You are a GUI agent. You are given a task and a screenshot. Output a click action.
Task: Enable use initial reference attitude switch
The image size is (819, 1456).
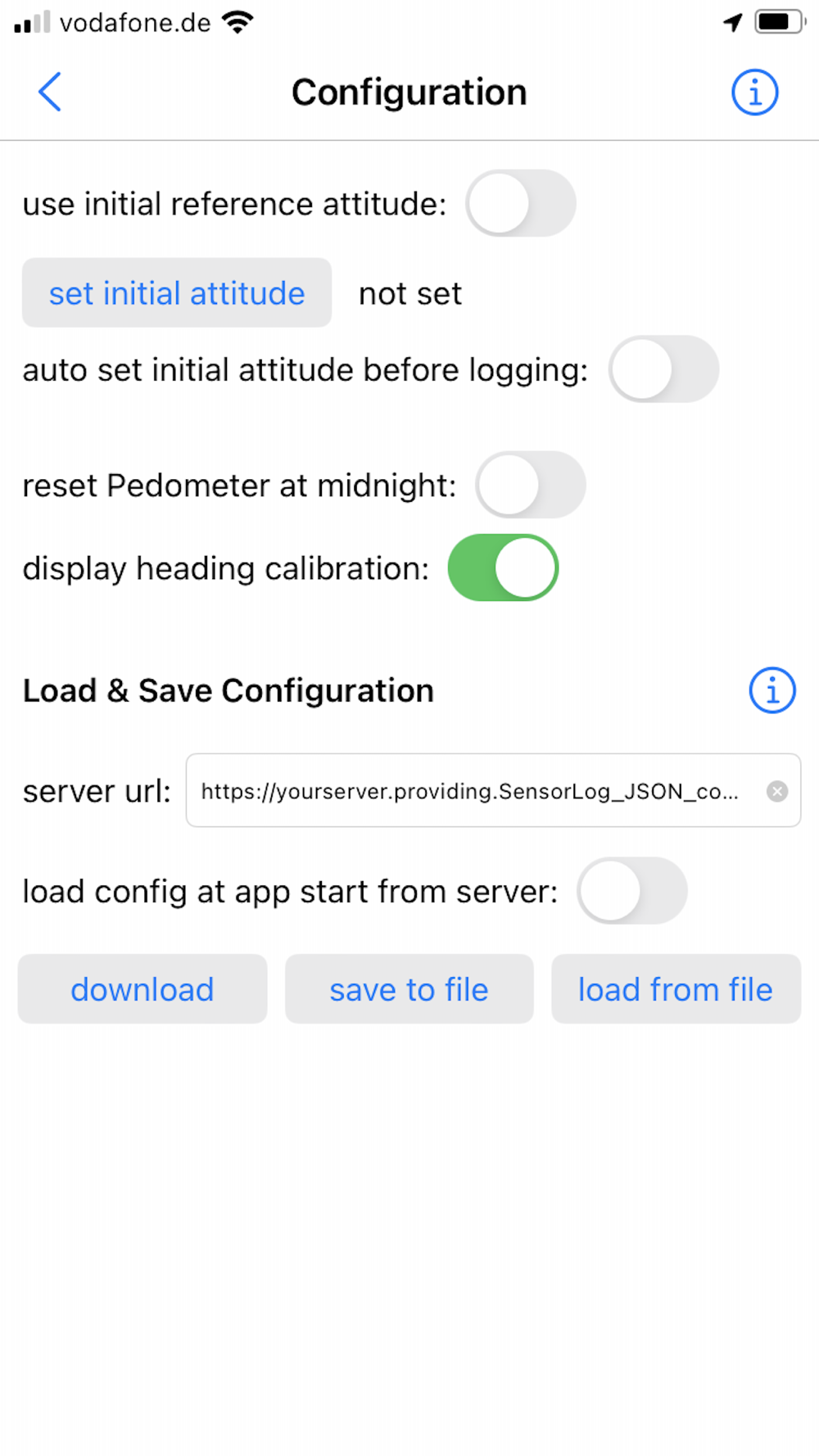(521, 203)
